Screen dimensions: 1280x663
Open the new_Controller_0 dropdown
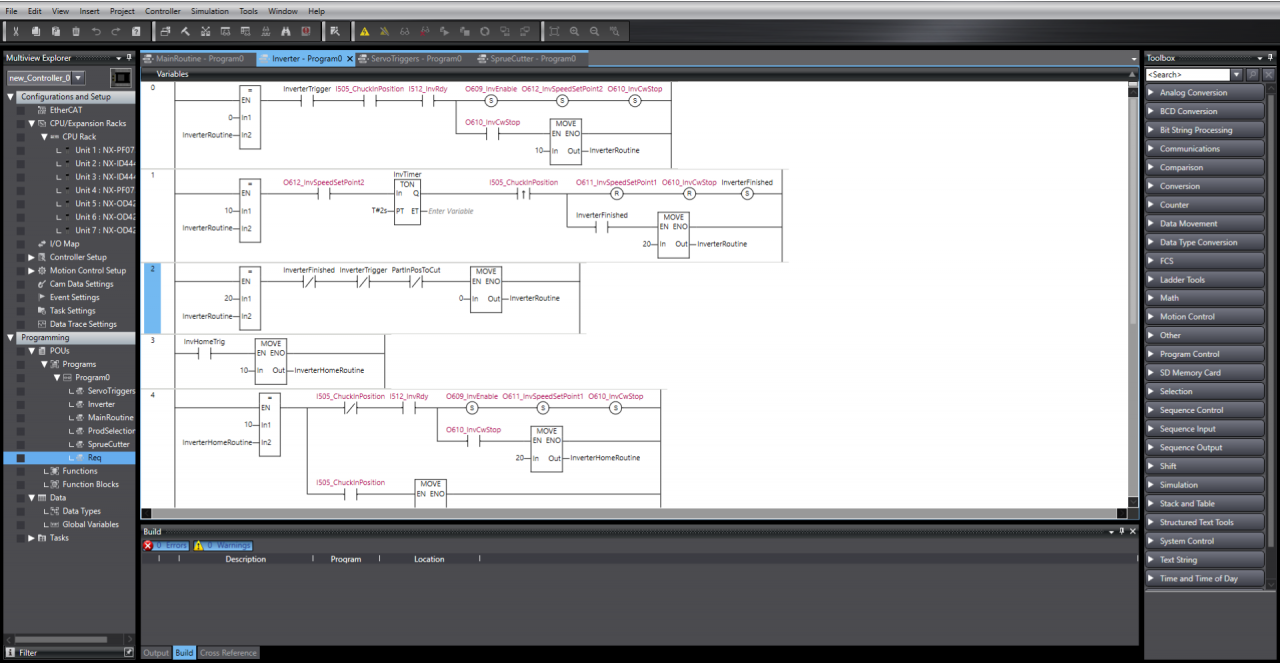pos(79,78)
